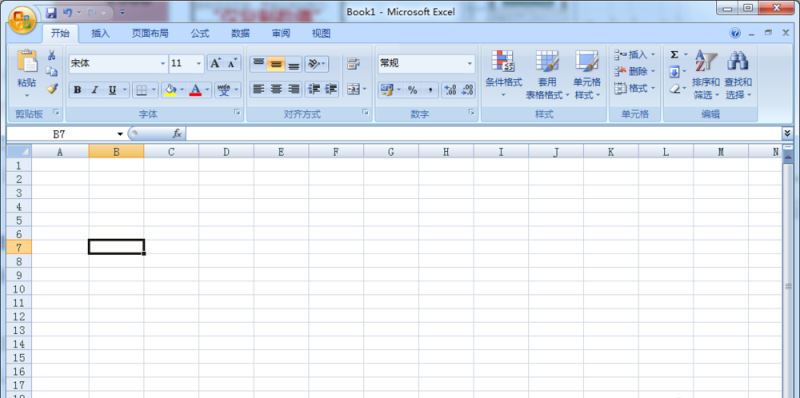This screenshot has height=398, width=800.
Task: Click the Save icon in quick access toolbar
Action: click(51, 12)
